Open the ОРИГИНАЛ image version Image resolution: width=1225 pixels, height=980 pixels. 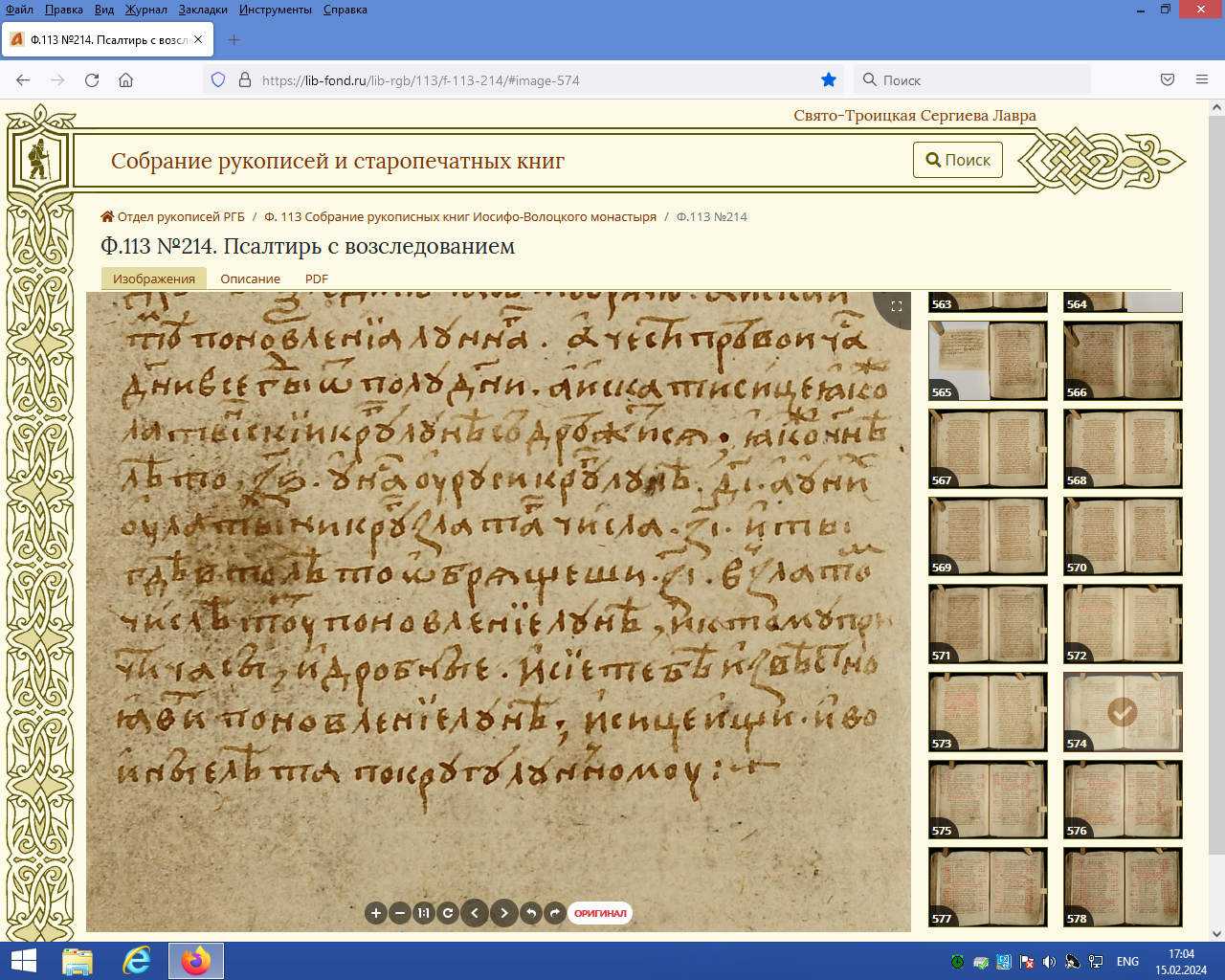point(600,913)
